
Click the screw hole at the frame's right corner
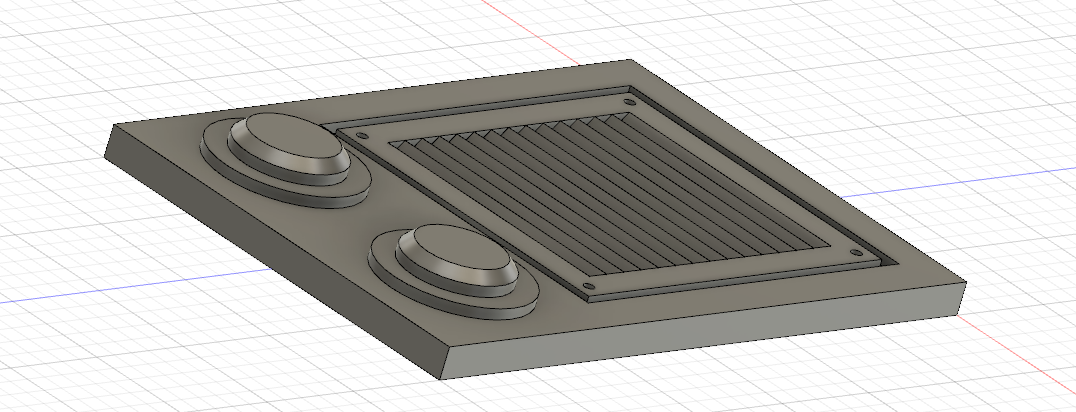click(856, 253)
